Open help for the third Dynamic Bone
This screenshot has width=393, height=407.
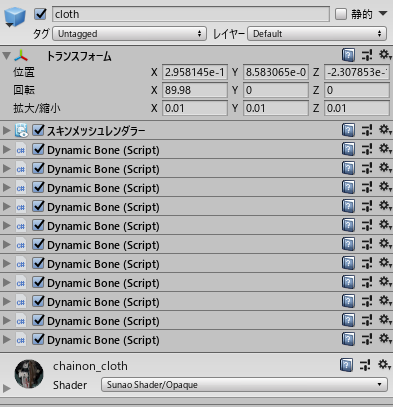click(348, 187)
